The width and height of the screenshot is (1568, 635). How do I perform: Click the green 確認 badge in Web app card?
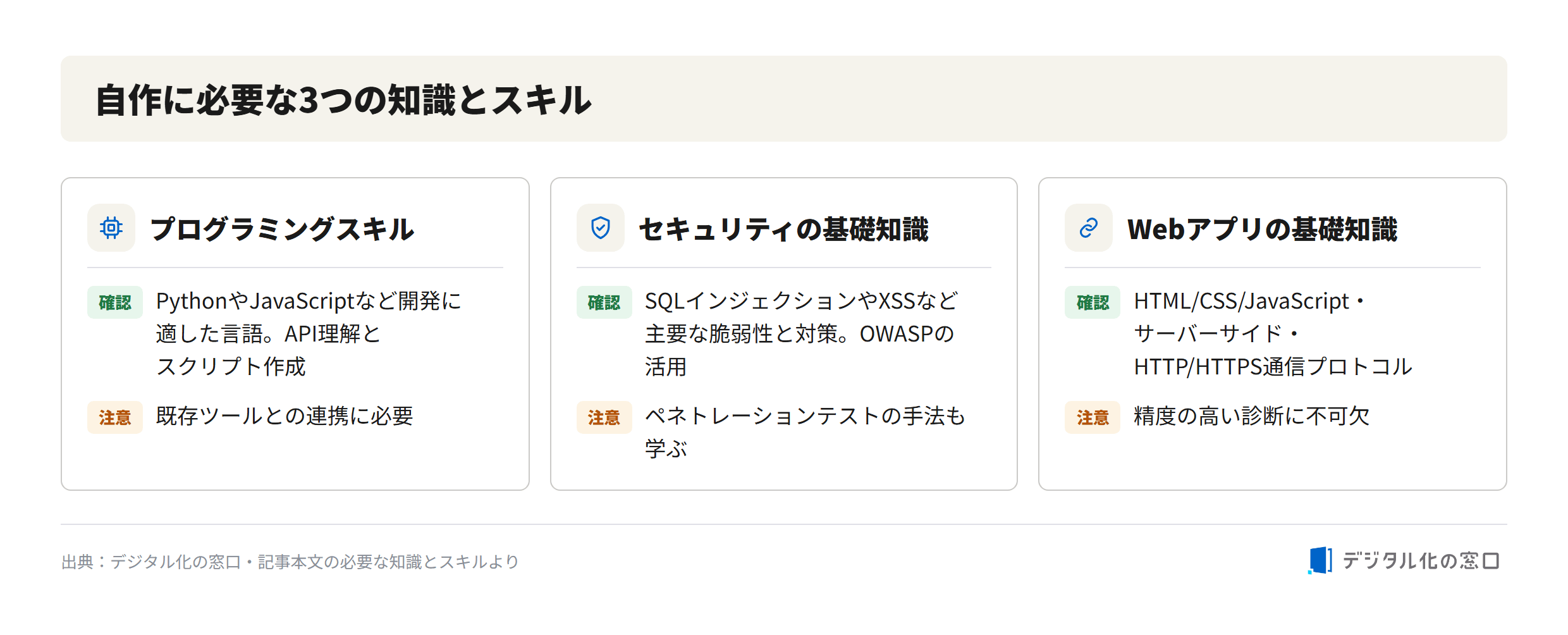tap(1093, 302)
